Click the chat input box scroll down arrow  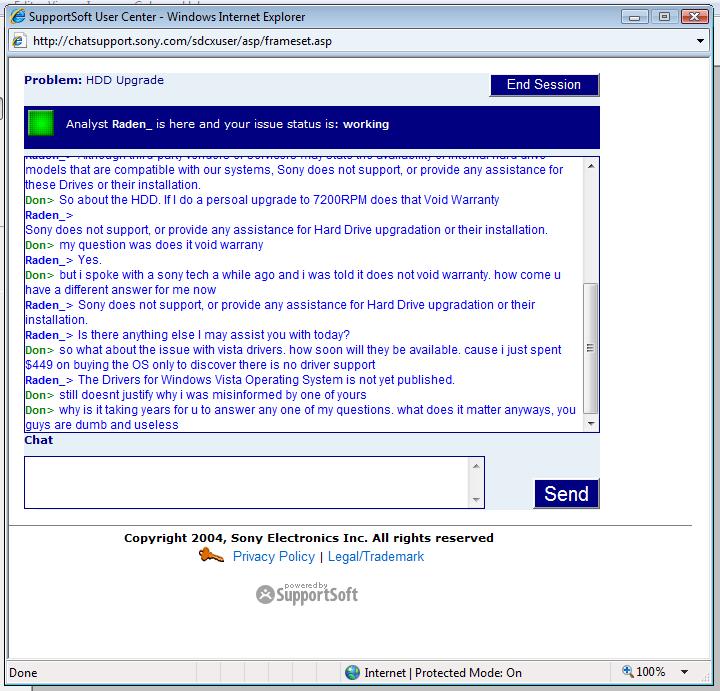[x=476, y=499]
